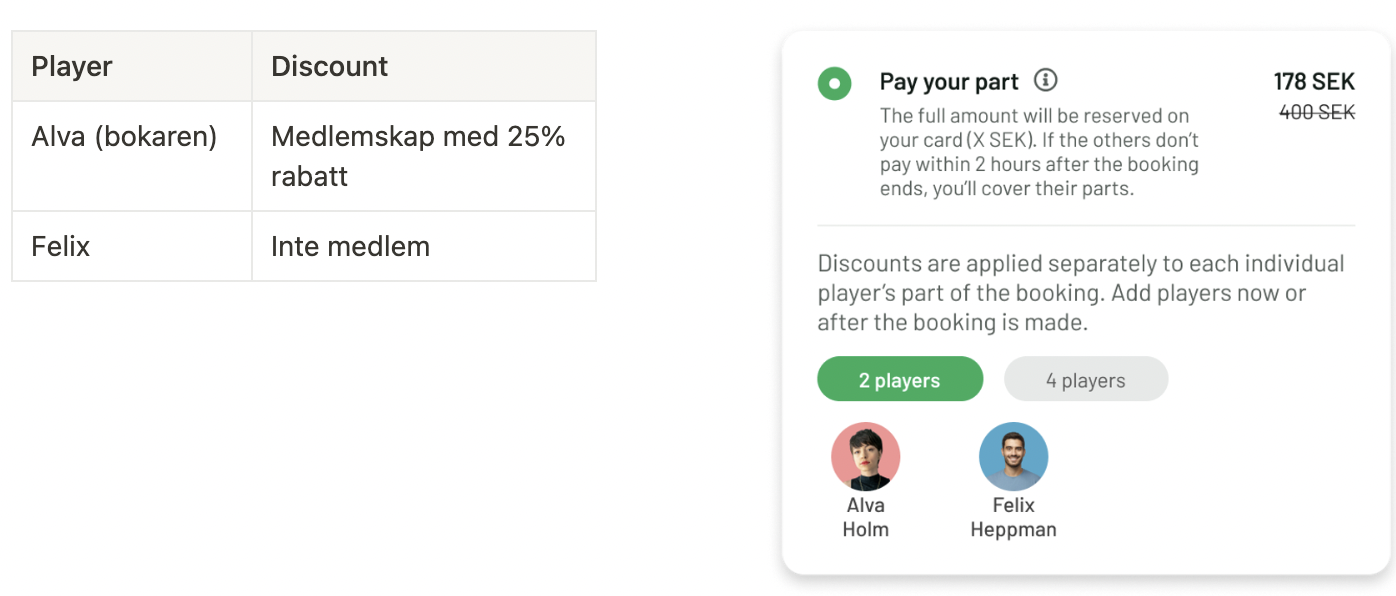Viewport: 1396px width, 596px height.
Task: Click Alva Holm's avatar photo
Action: tap(865, 456)
